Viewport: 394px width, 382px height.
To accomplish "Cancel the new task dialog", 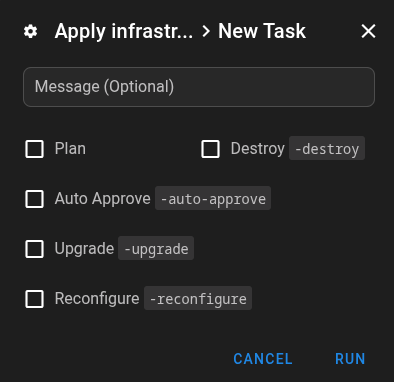I will [263, 359].
